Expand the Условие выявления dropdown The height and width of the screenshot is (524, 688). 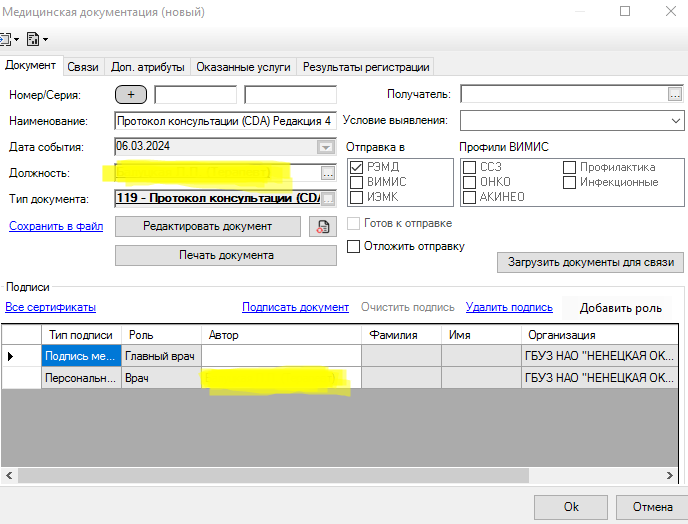click(x=675, y=120)
